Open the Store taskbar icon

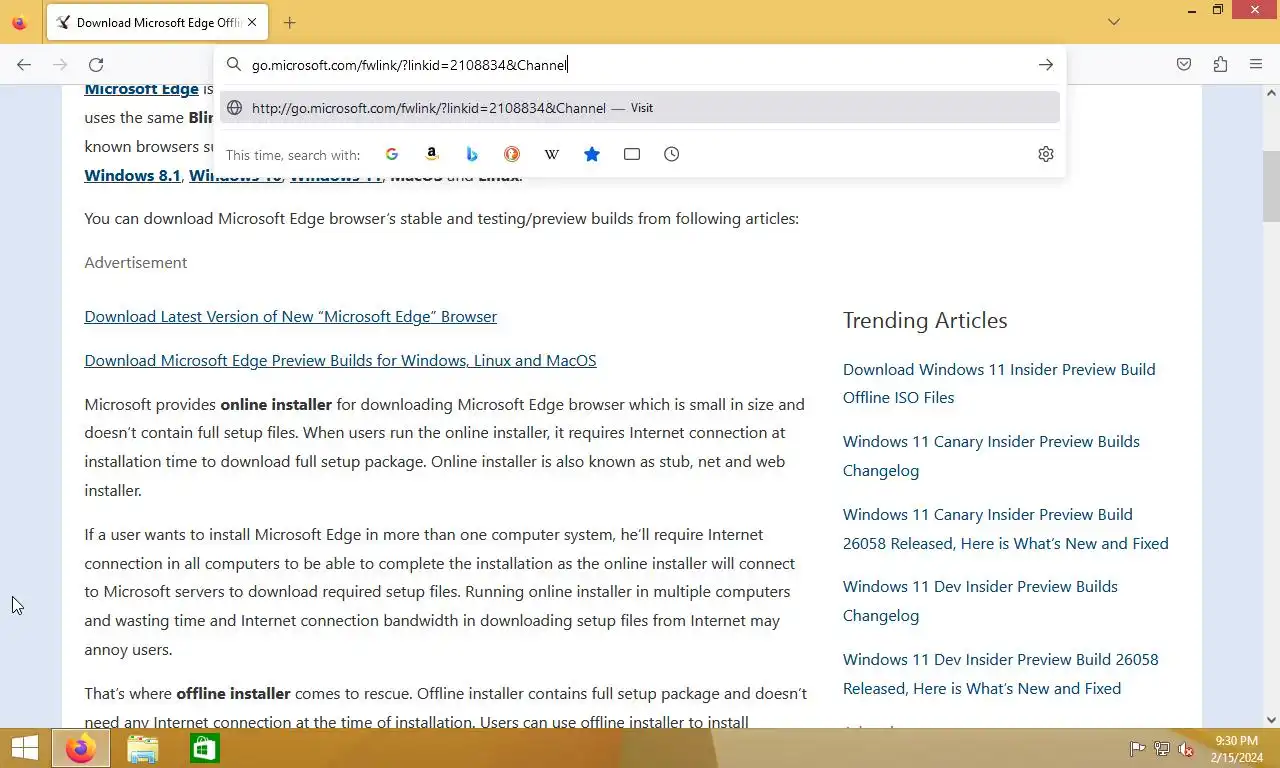pyautogui.click(x=204, y=748)
